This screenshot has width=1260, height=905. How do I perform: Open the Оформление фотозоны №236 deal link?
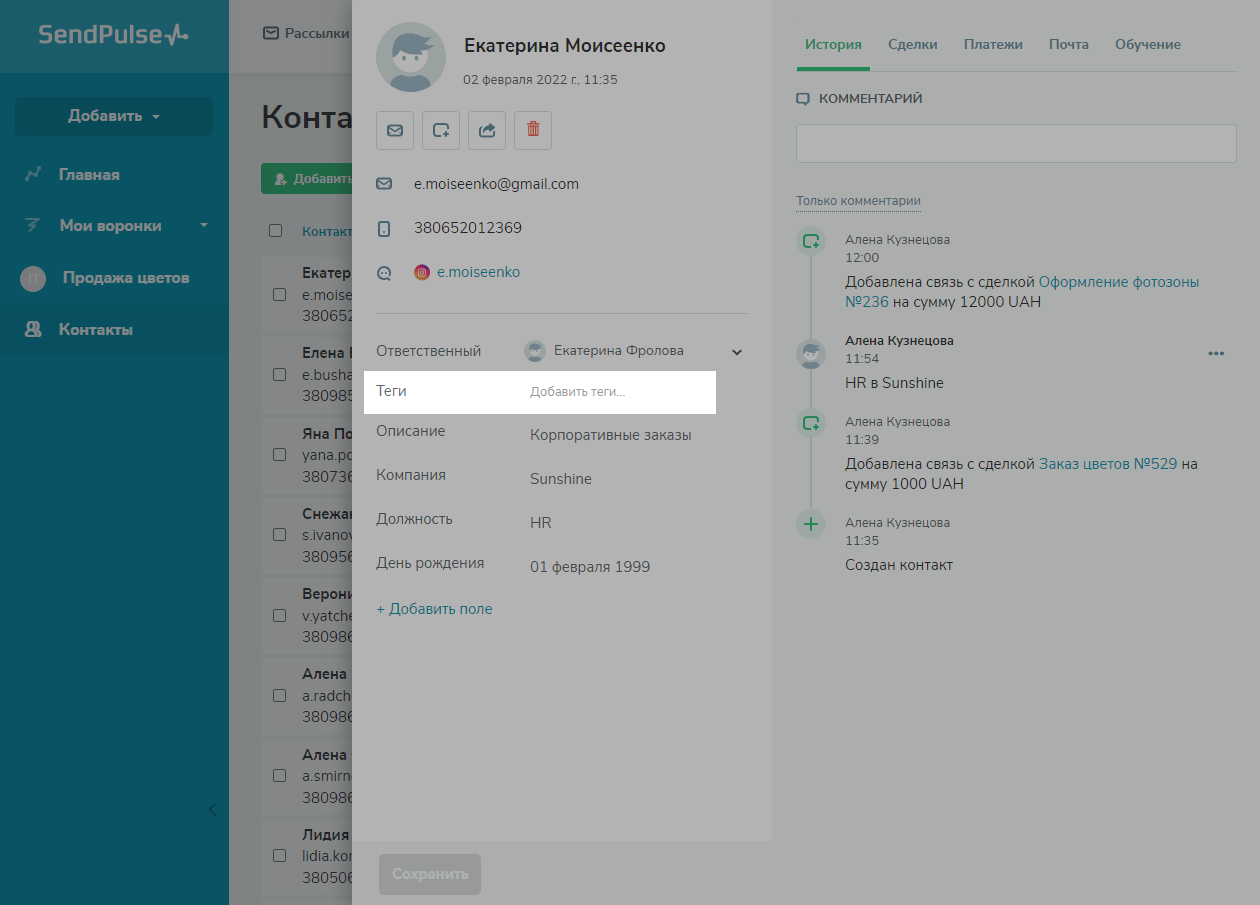click(1118, 282)
